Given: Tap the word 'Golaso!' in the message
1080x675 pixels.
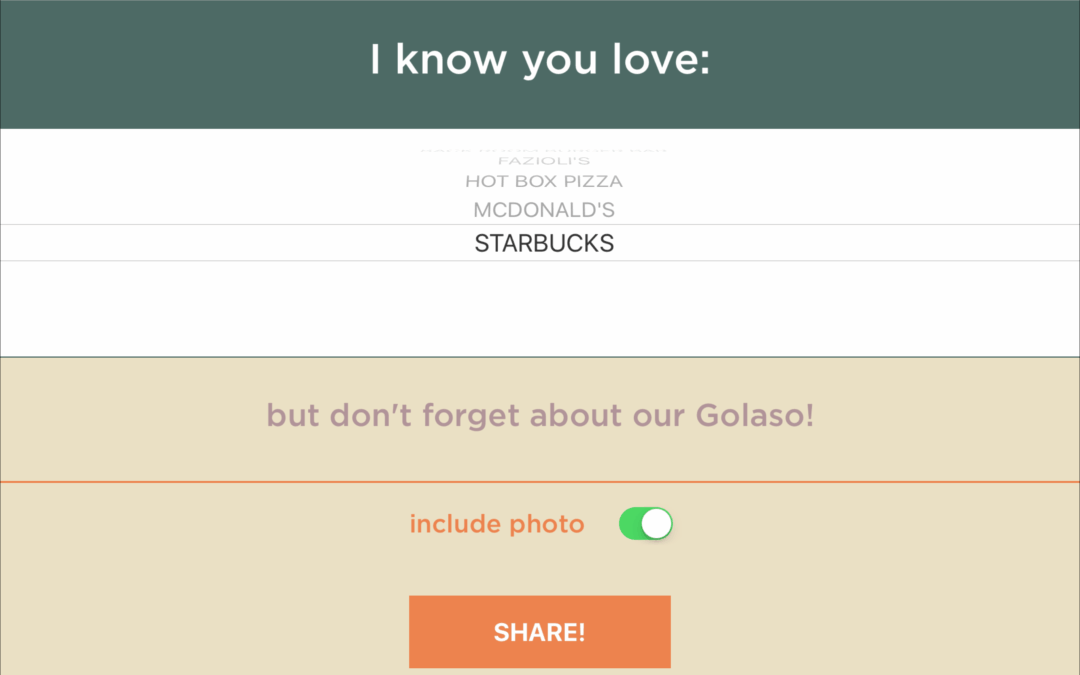Looking at the screenshot, I should (755, 415).
